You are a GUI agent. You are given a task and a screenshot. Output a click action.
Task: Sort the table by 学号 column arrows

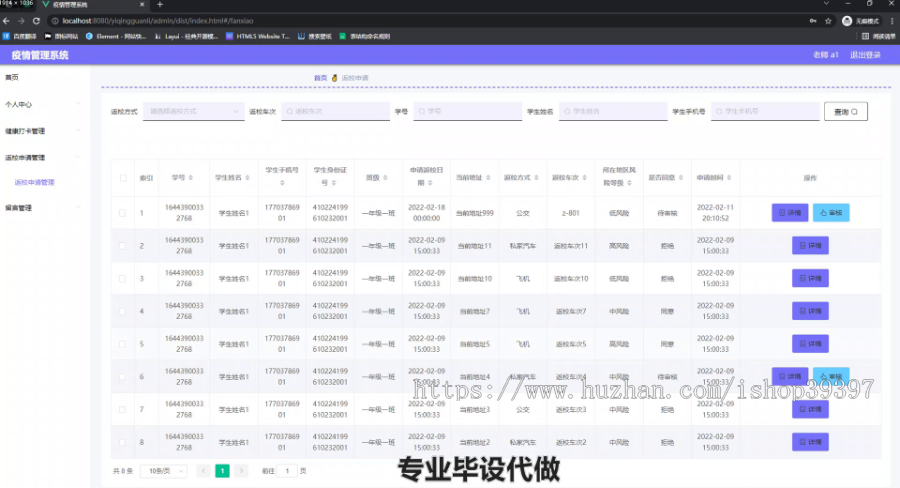click(191, 178)
